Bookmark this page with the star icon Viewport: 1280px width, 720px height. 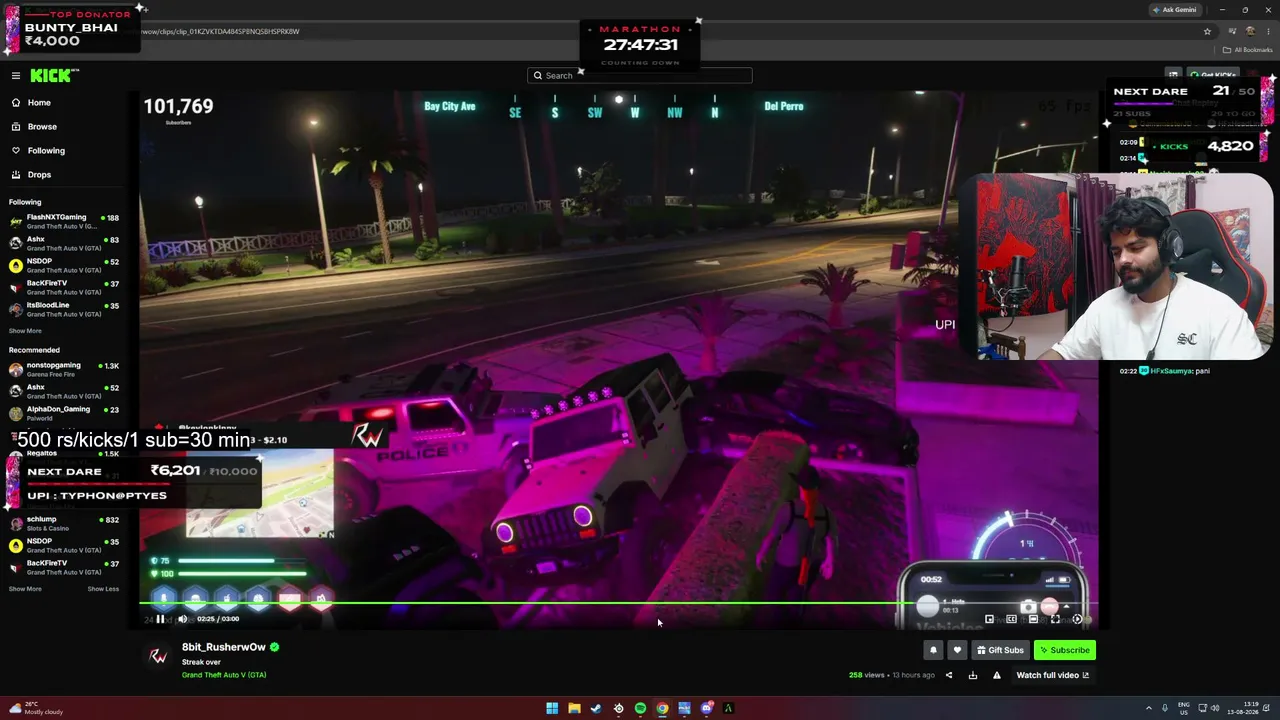(x=1207, y=31)
